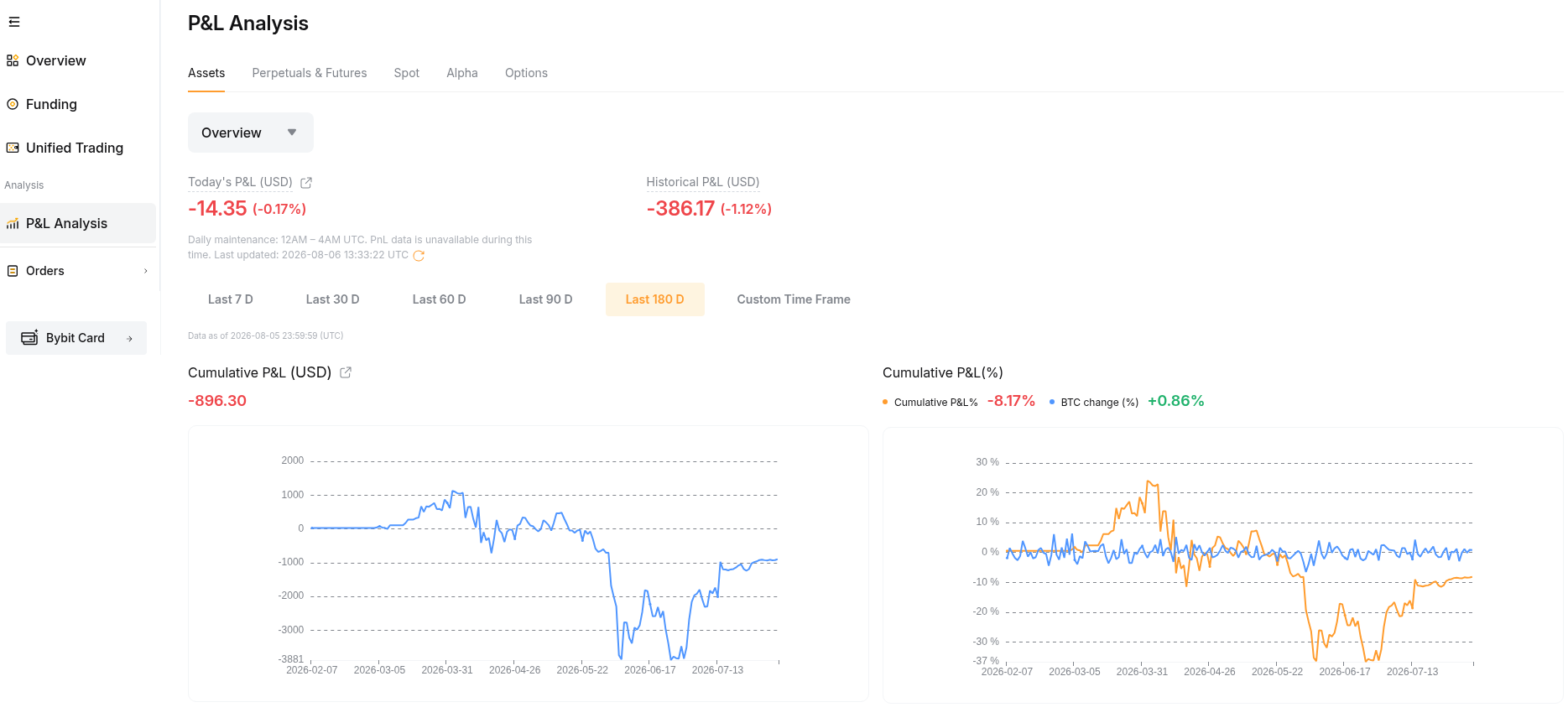1568x723 pixels.
Task: Click the Cumulative P&L(%) heading
Action: 943,372
